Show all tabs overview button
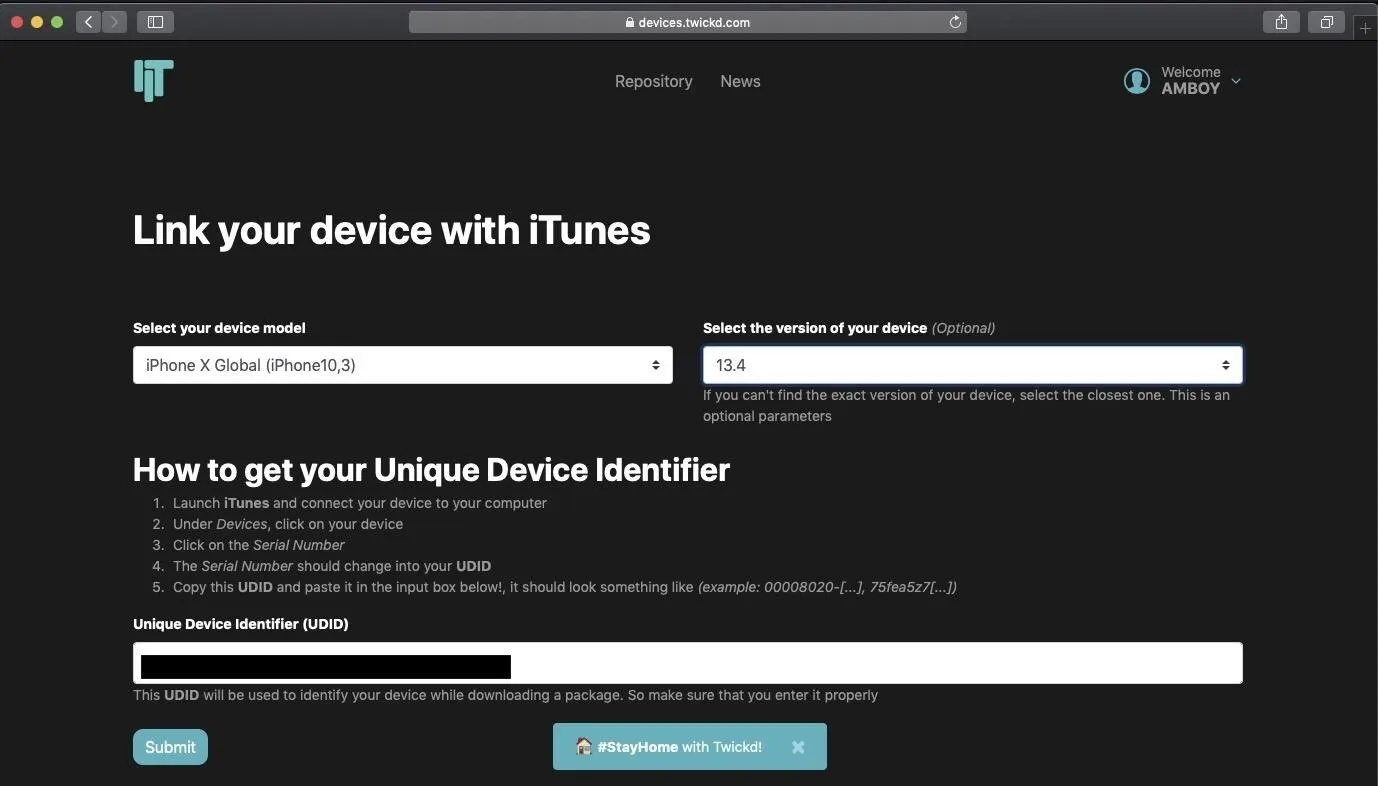 1326,21
